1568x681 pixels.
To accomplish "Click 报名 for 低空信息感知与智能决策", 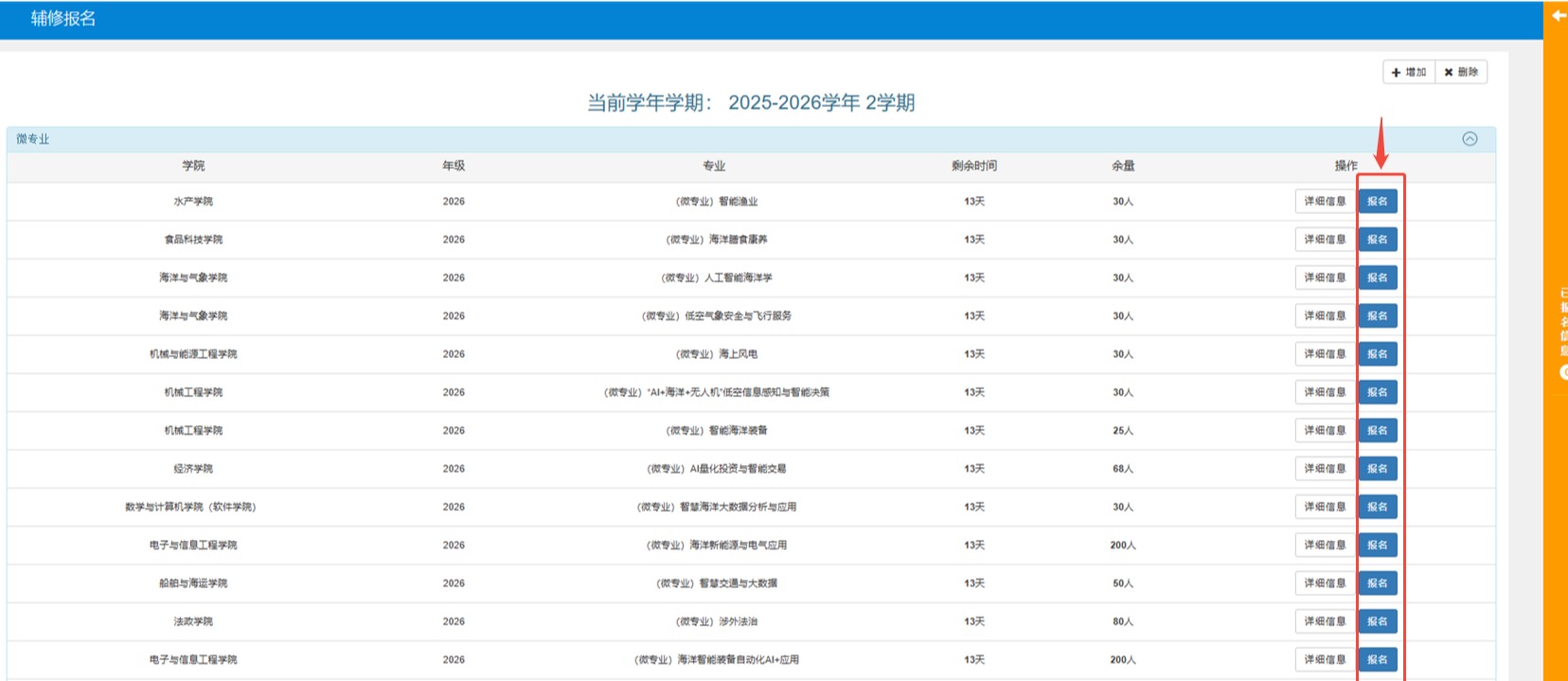I will pos(1378,392).
